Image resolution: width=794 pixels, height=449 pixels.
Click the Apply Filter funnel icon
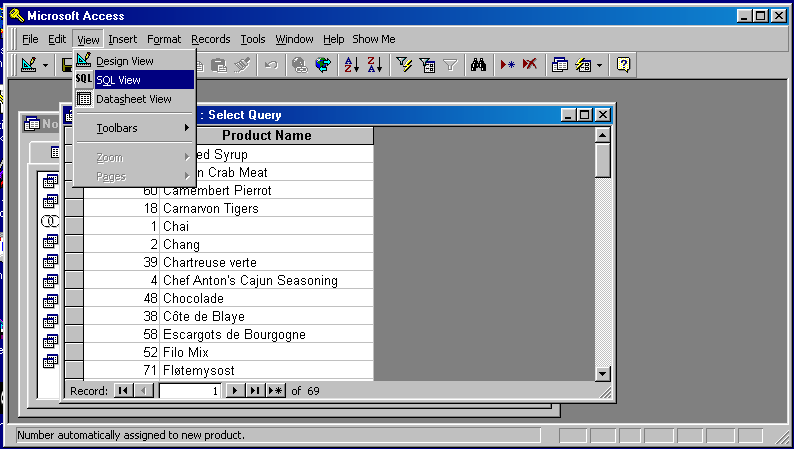(x=450, y=65)
